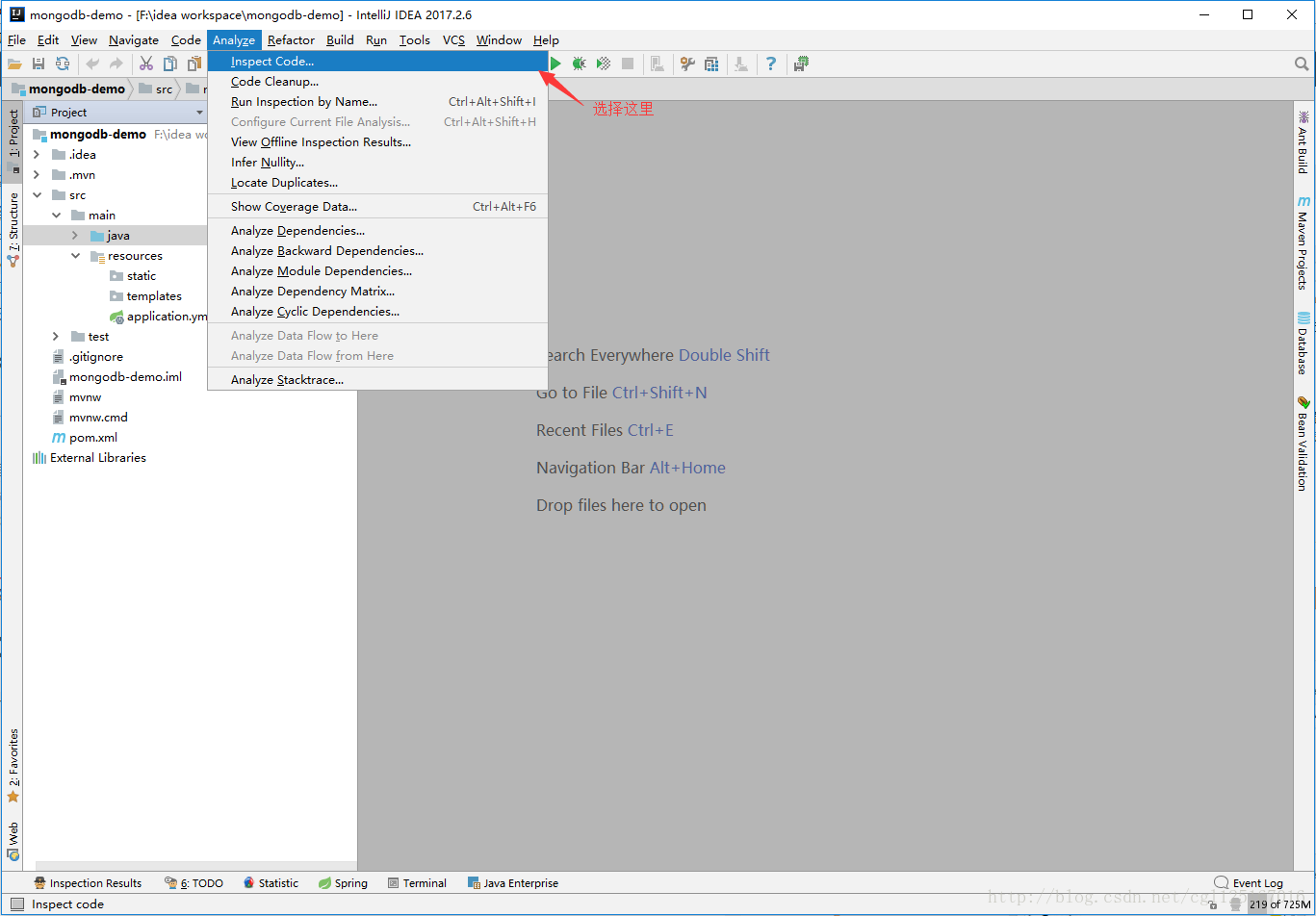The width and height of the screenshot is (1316, 916).
Task: Click the Statistic plugin toolbar icon
Action: tap(801, 64)
